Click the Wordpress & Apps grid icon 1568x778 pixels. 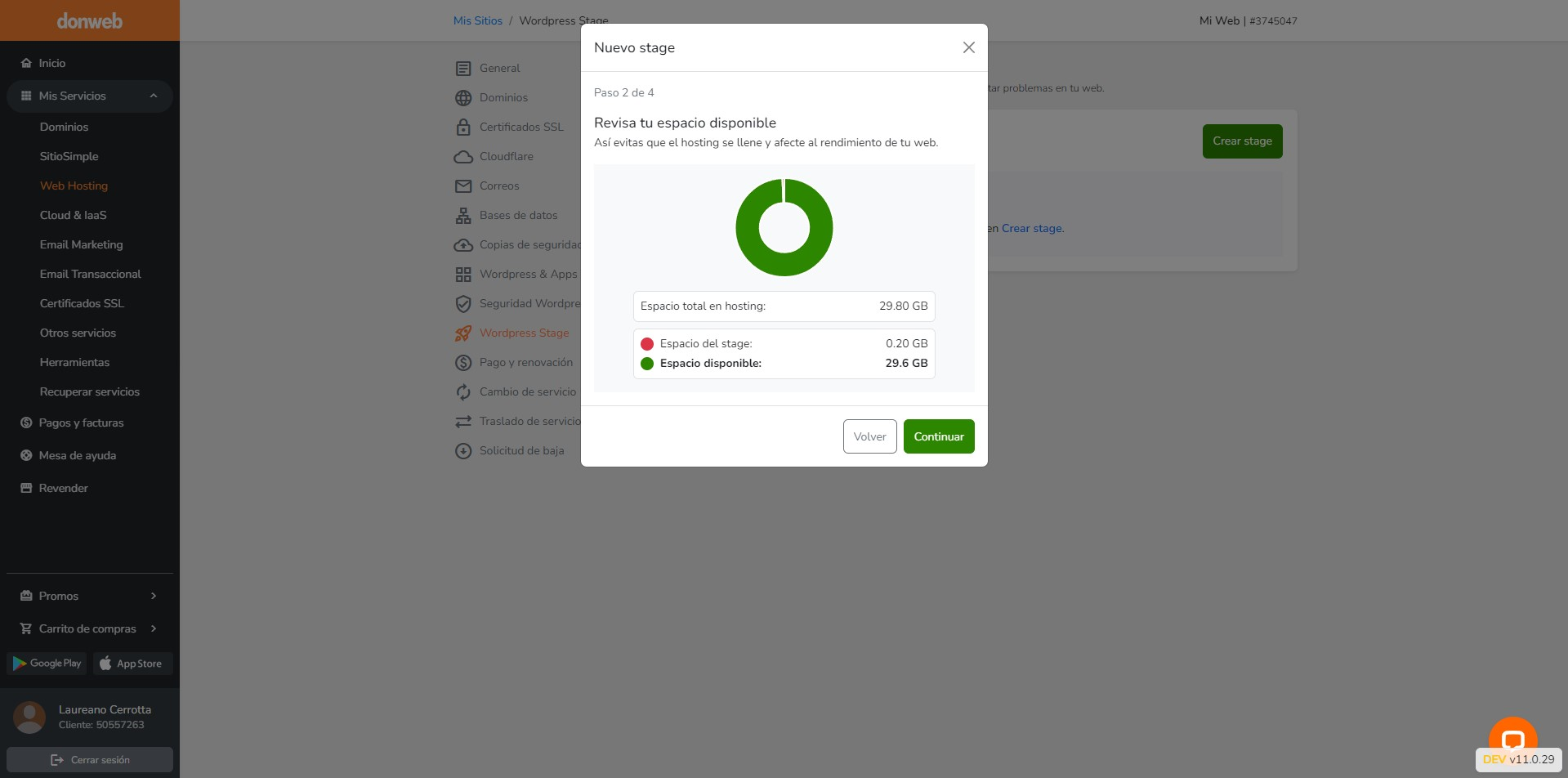(463, 275)
